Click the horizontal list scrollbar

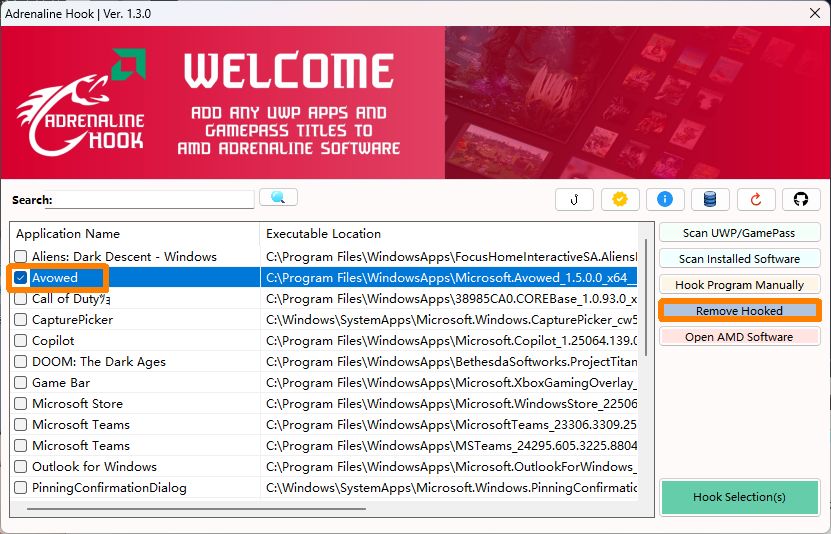point(196,509)
